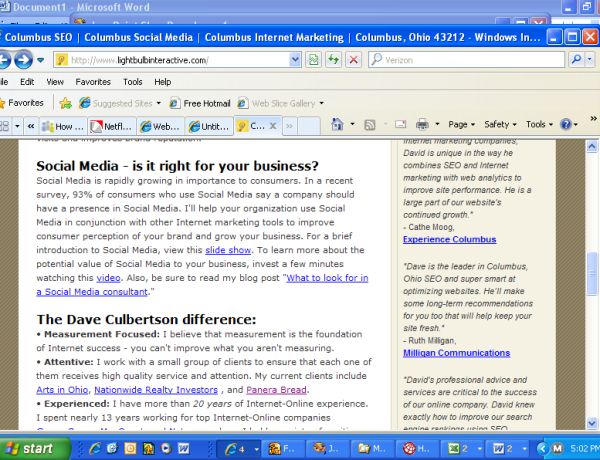Click the page scrollbar up arrow
600x460 pixels.
point(592,146)
